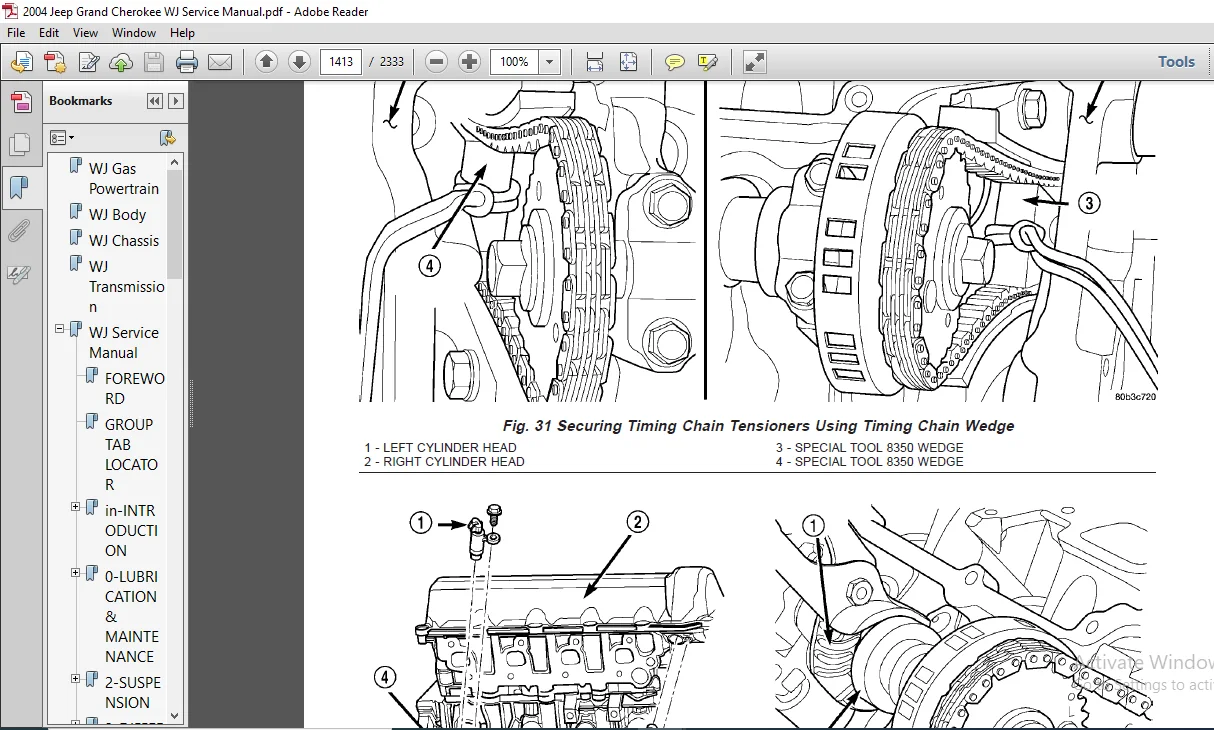Select the WJ Gas Powertrain bookmark

[122, 178]
